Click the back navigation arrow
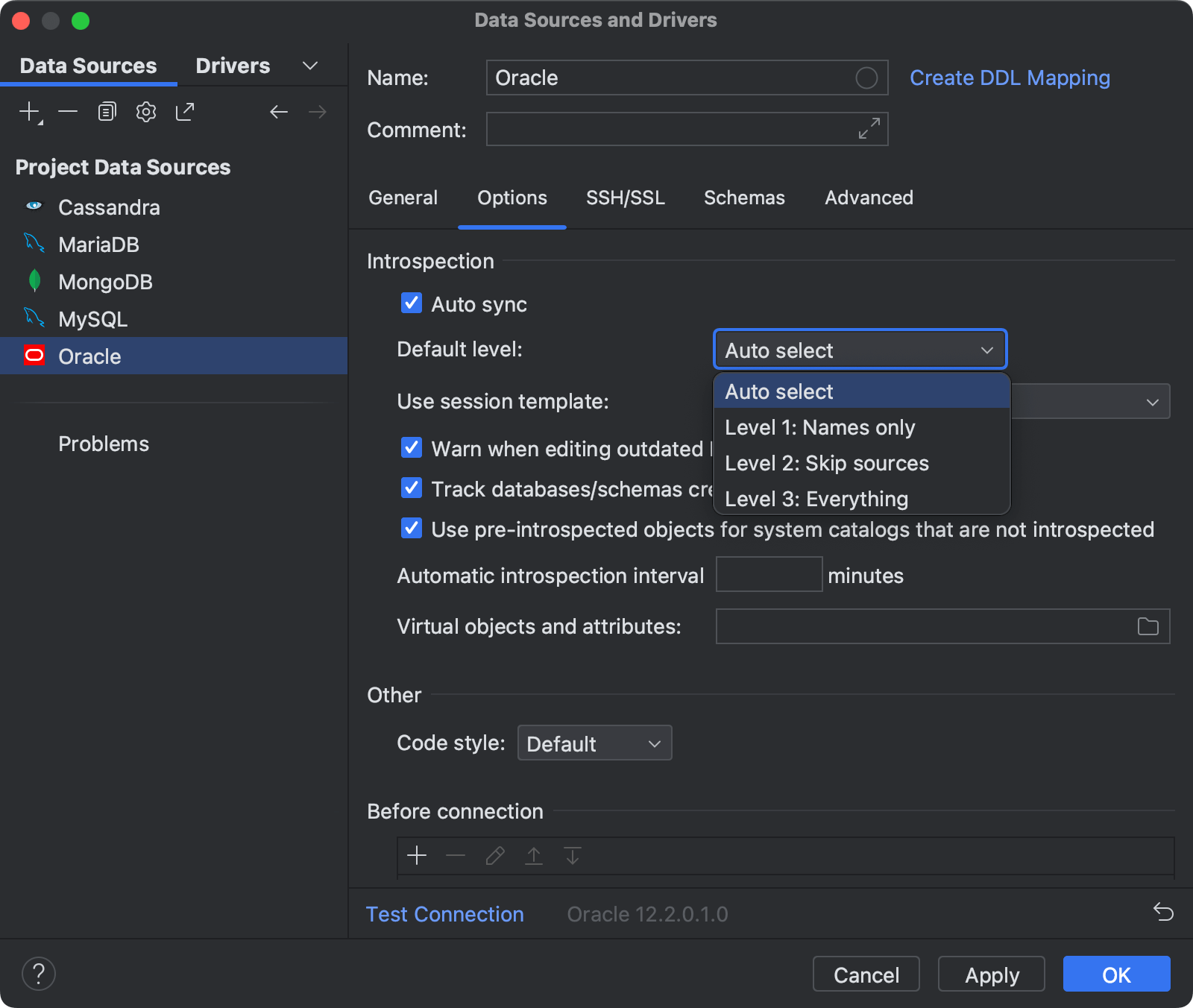Screen dimensions: 1193x1008 [279, 111]
